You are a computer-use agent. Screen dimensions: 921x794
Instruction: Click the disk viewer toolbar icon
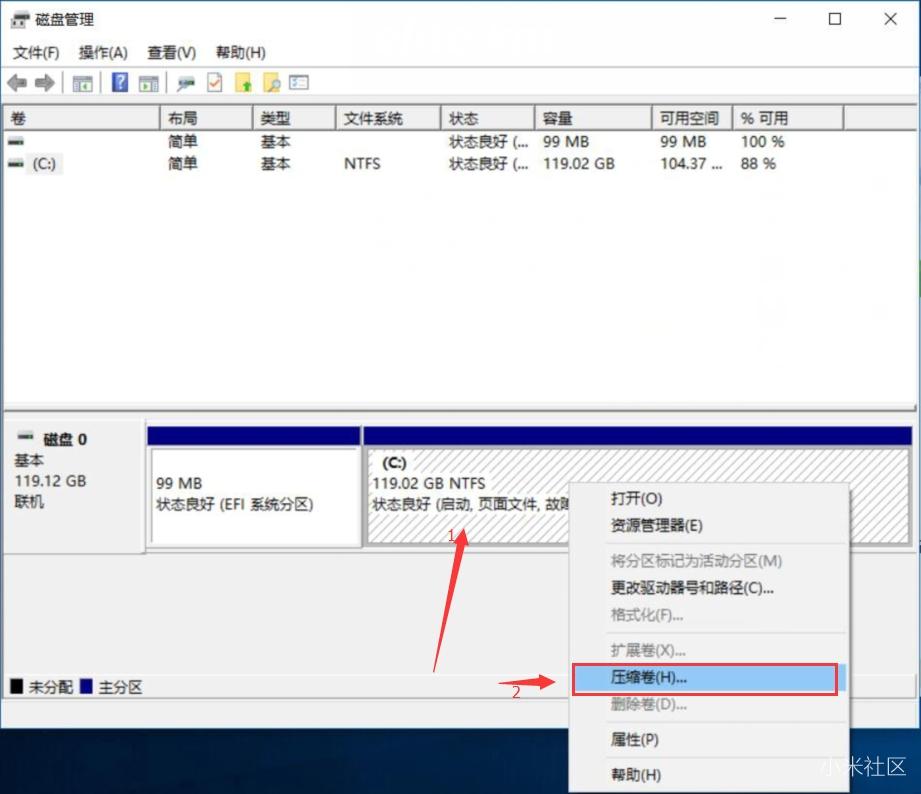[x=185, y=83]
